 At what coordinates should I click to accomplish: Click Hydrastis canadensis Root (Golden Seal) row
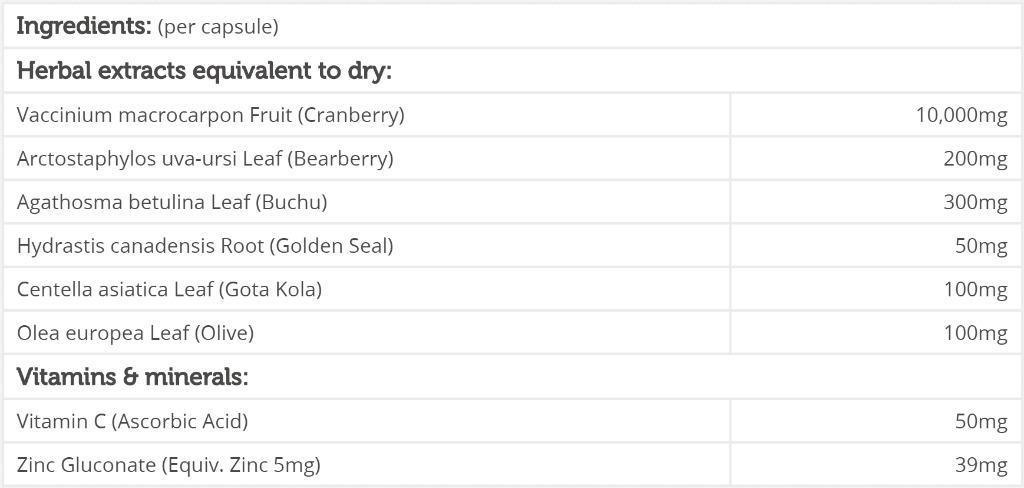[512, 246]
